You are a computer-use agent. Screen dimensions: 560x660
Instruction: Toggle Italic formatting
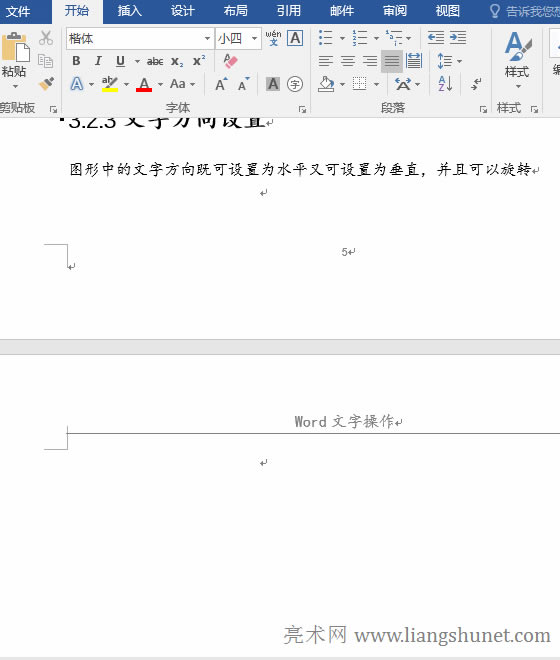[98, 61]
